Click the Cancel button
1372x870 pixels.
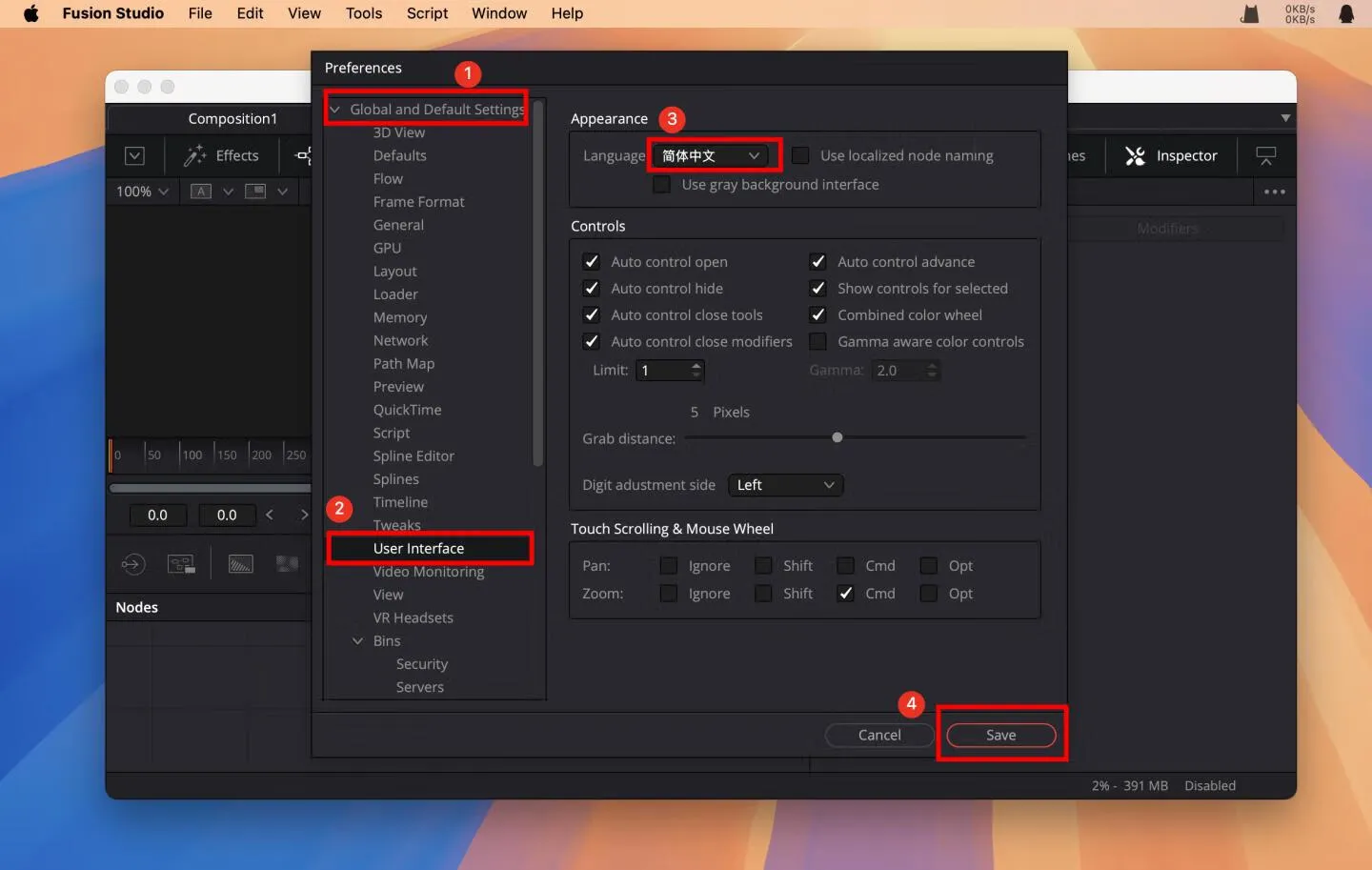(878, 735)
